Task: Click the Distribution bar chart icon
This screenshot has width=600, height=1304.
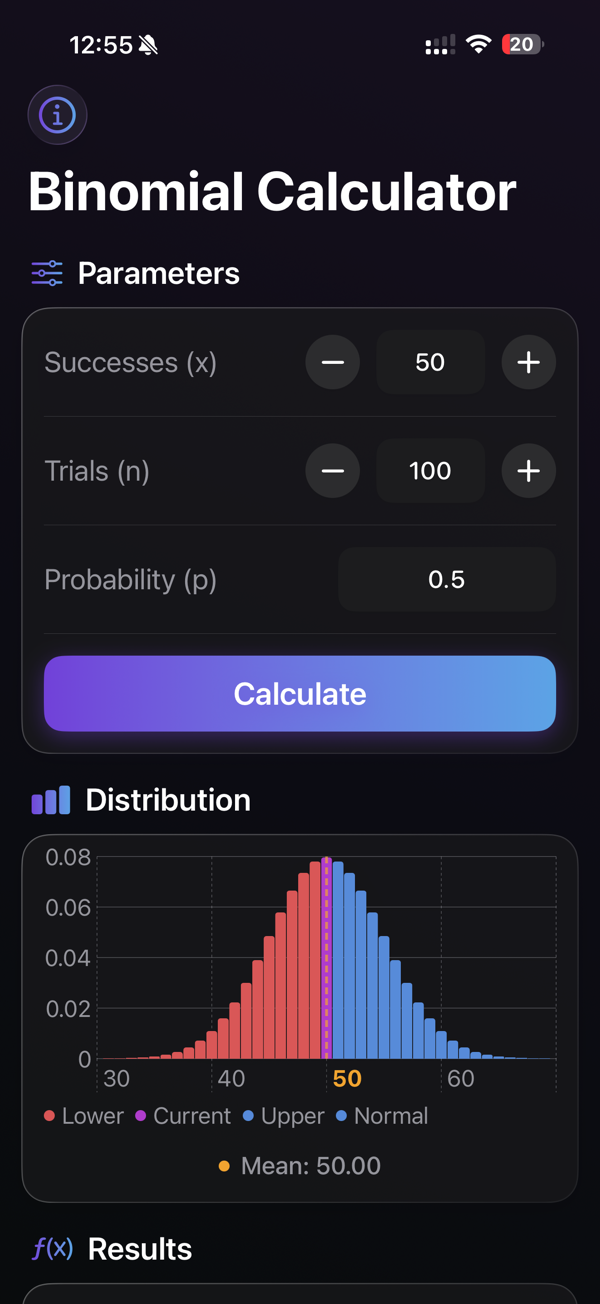Action: [50, 799]
